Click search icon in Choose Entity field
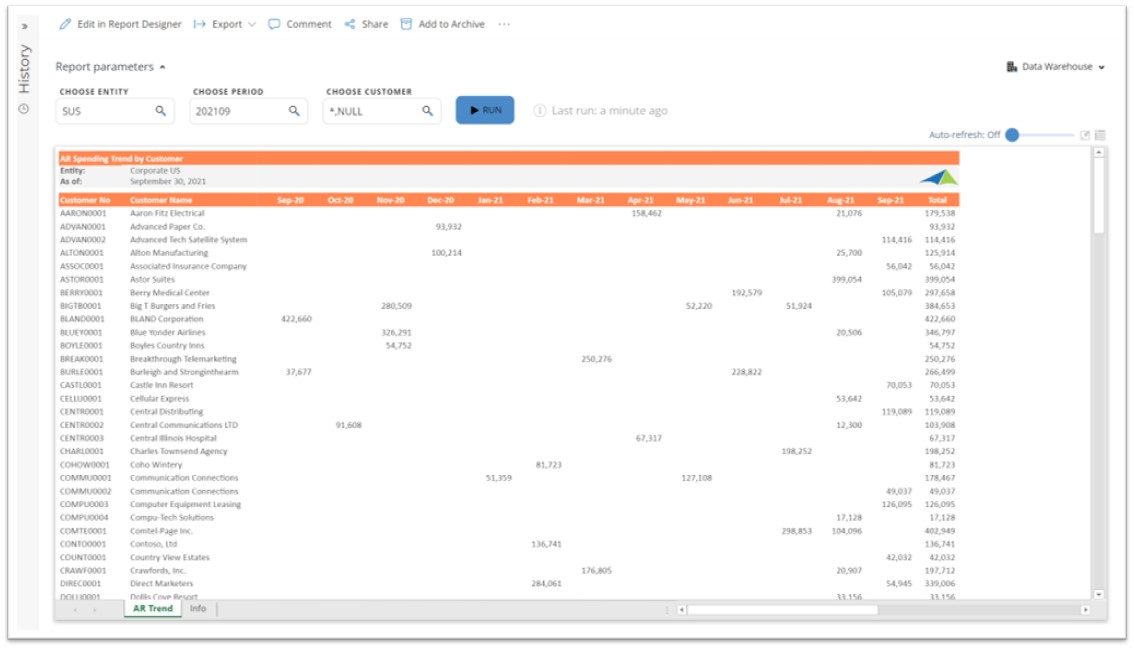The width and height of the screenshot is (1134, 649). 160,111
